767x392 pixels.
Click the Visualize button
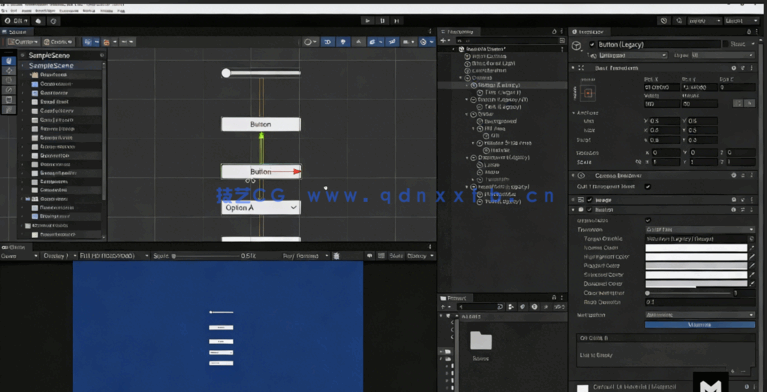tap(700, 324)
